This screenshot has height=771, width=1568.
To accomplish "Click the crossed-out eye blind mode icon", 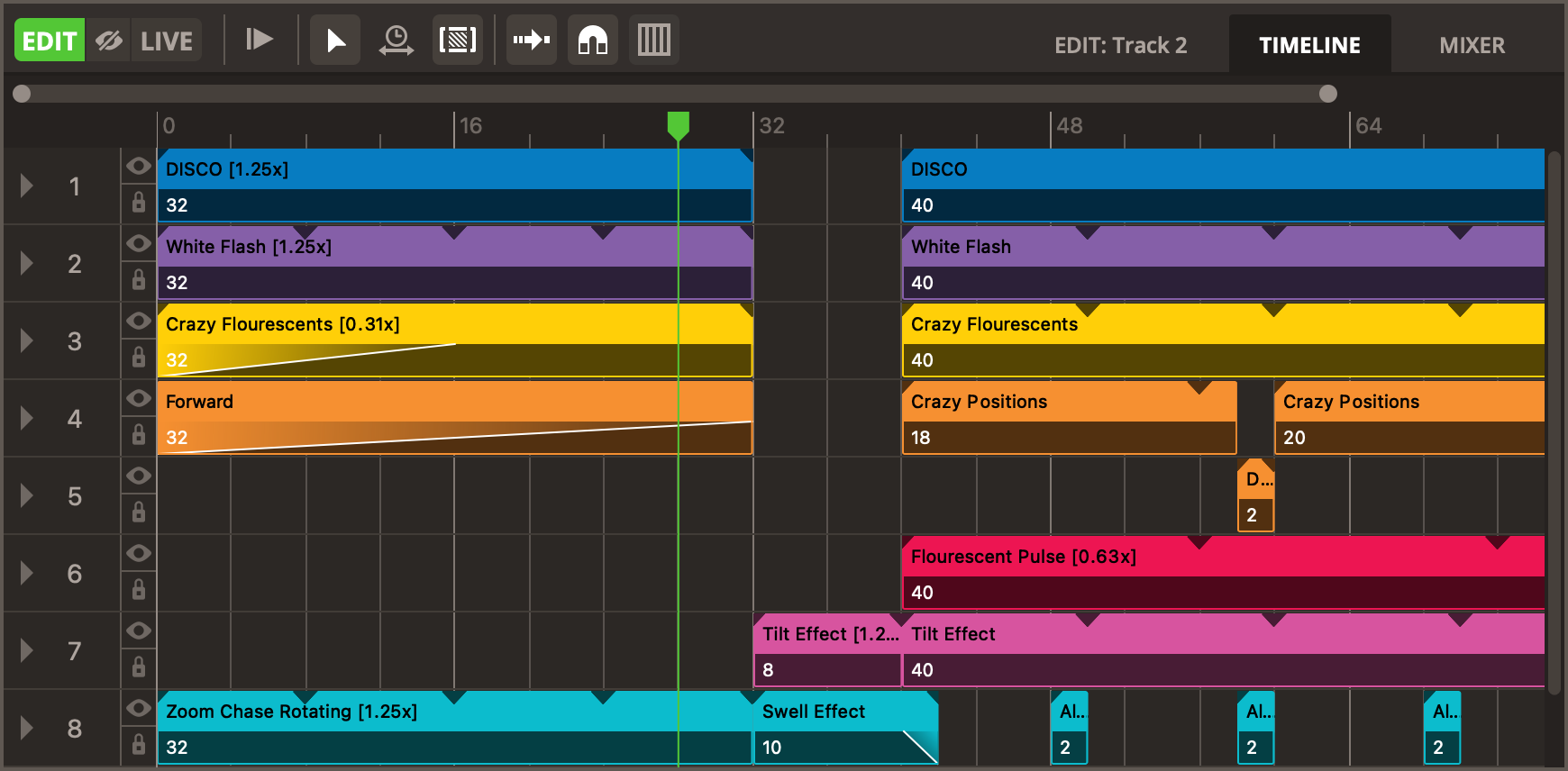I will [x=109, y=41].
